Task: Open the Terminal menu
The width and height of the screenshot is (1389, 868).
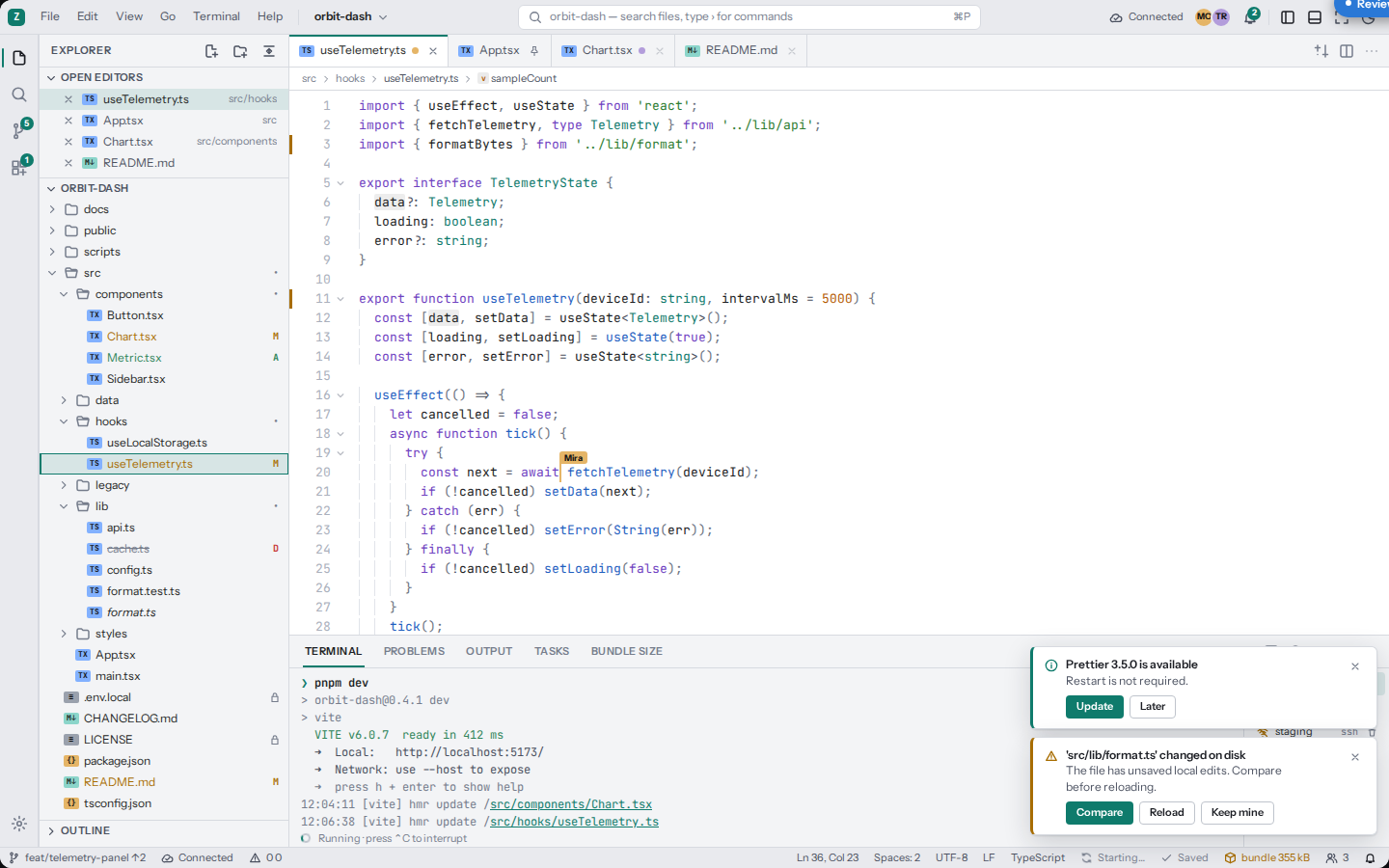Action: (216, 16)
